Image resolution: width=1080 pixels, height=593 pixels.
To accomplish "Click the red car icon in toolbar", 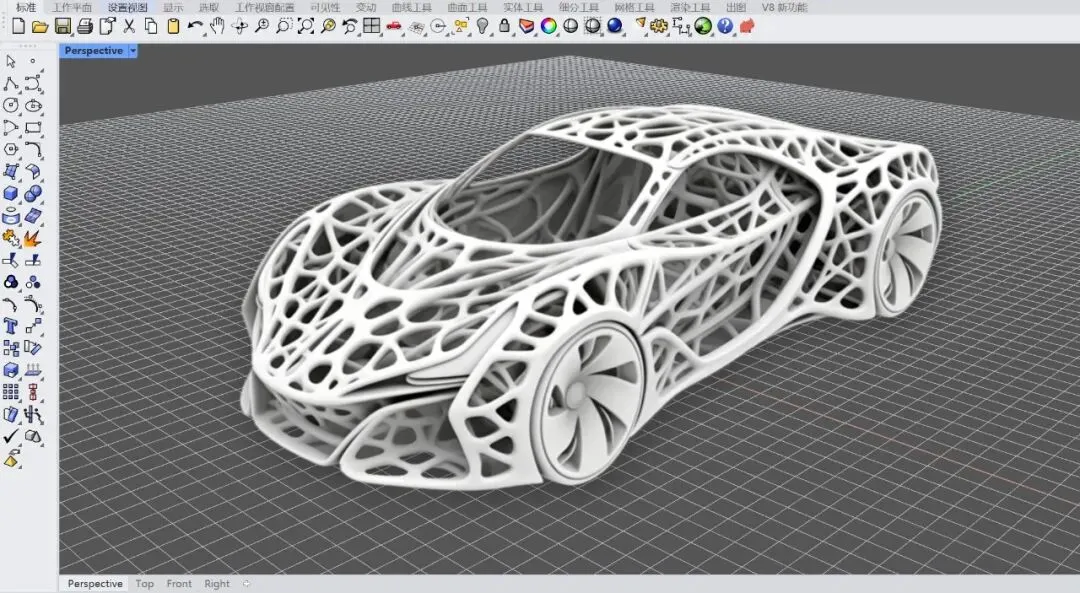I will pyautogui.click(x=394, y=26).
